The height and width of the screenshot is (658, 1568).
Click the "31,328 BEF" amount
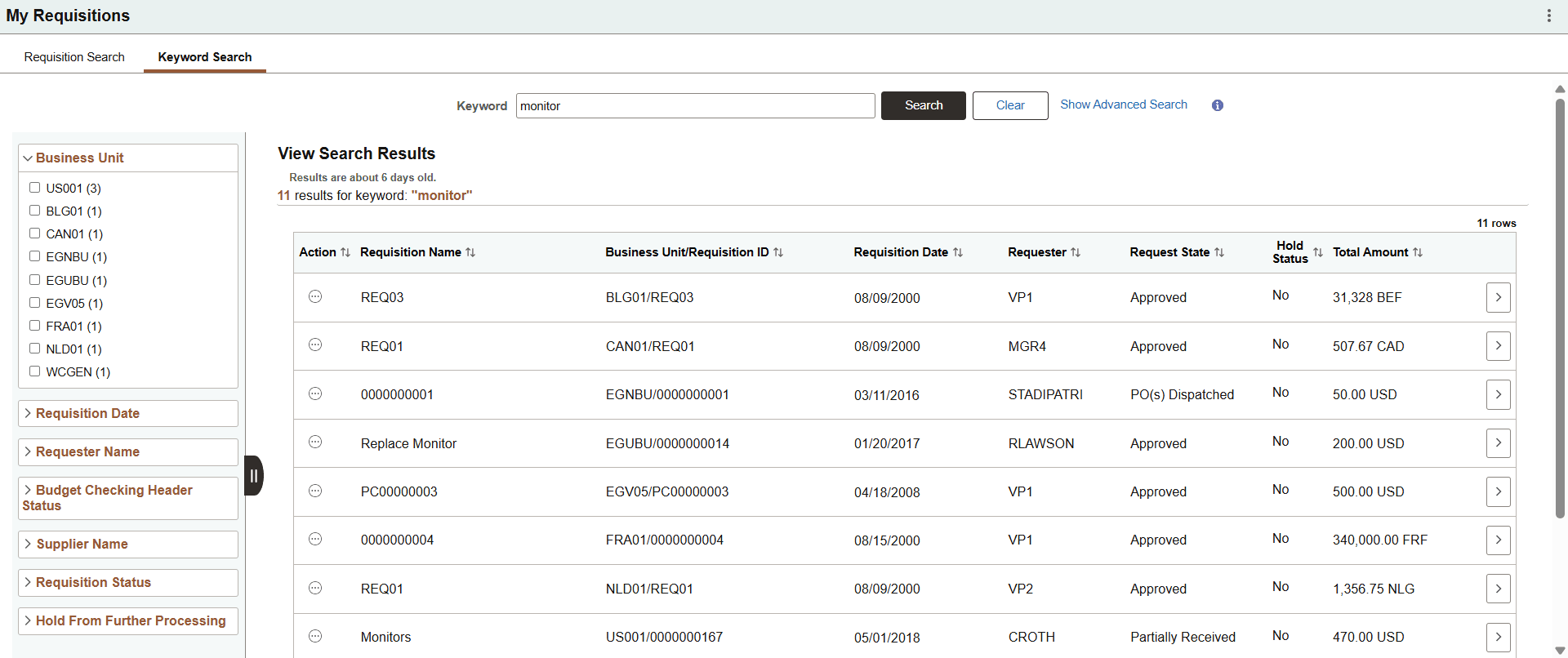point(1367,297)
